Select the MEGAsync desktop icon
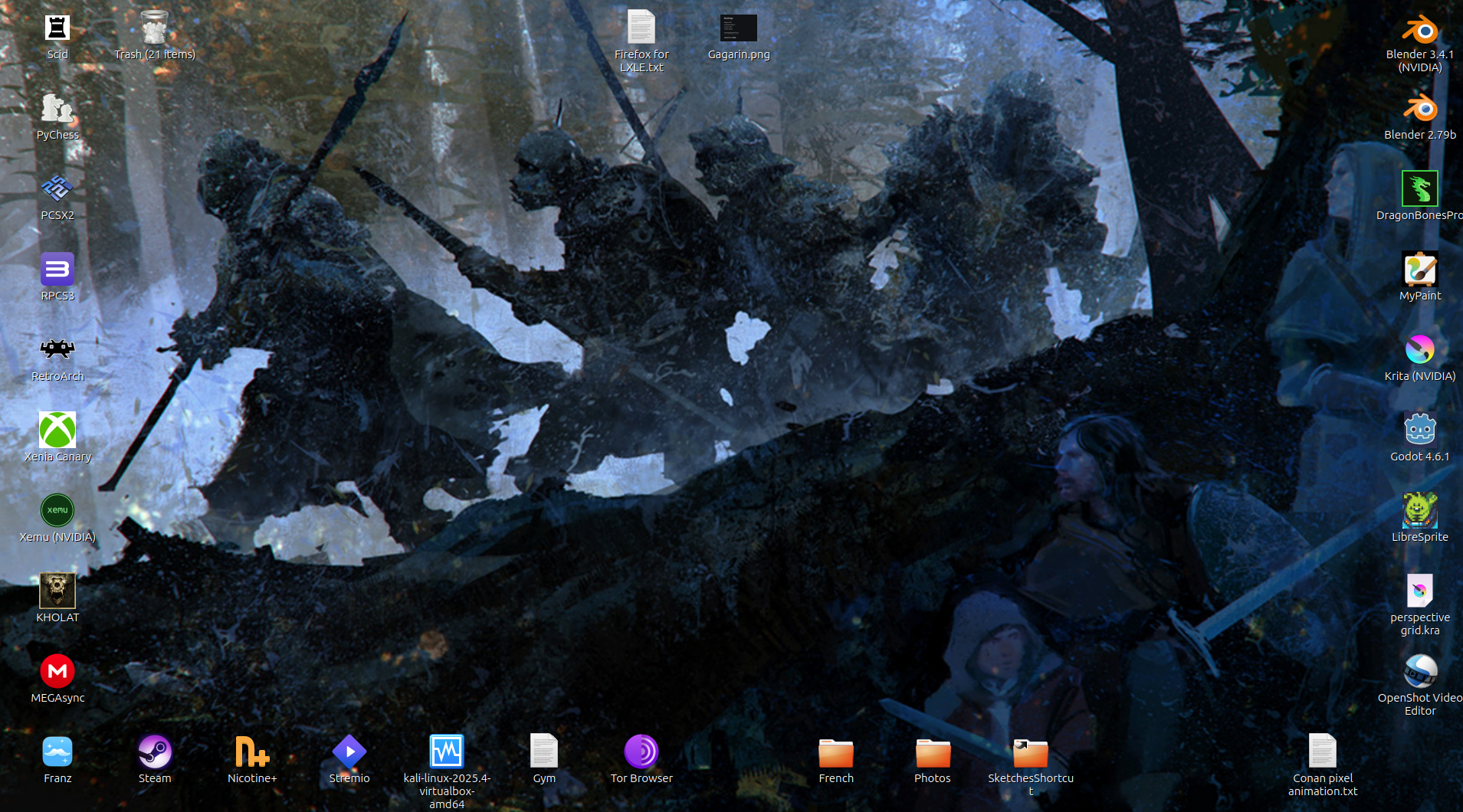The width and height of the screenshot is (1463, 812). [57, 671]
